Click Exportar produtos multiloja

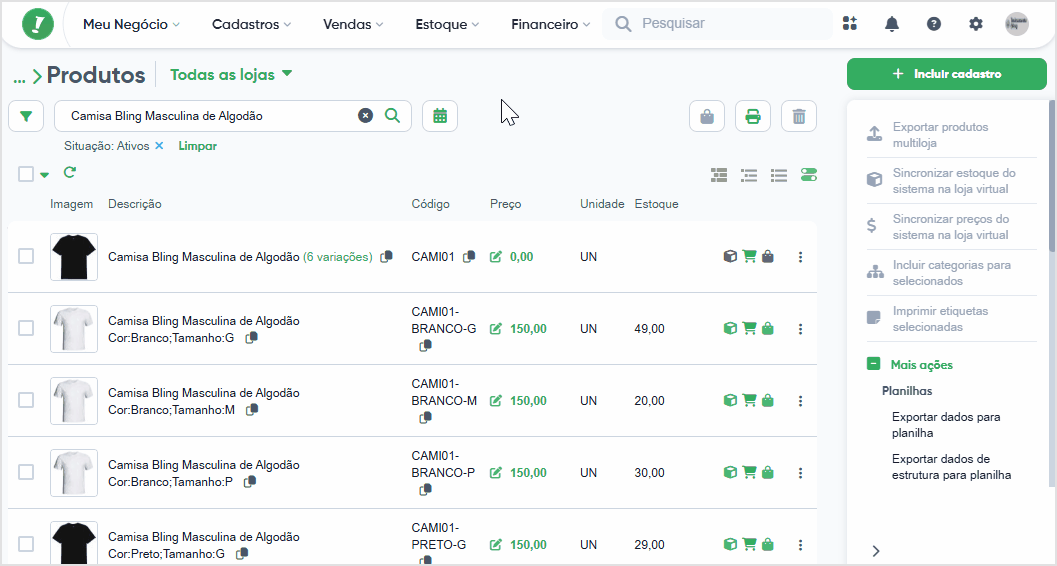pyautogui.click(x=940, y=135)
